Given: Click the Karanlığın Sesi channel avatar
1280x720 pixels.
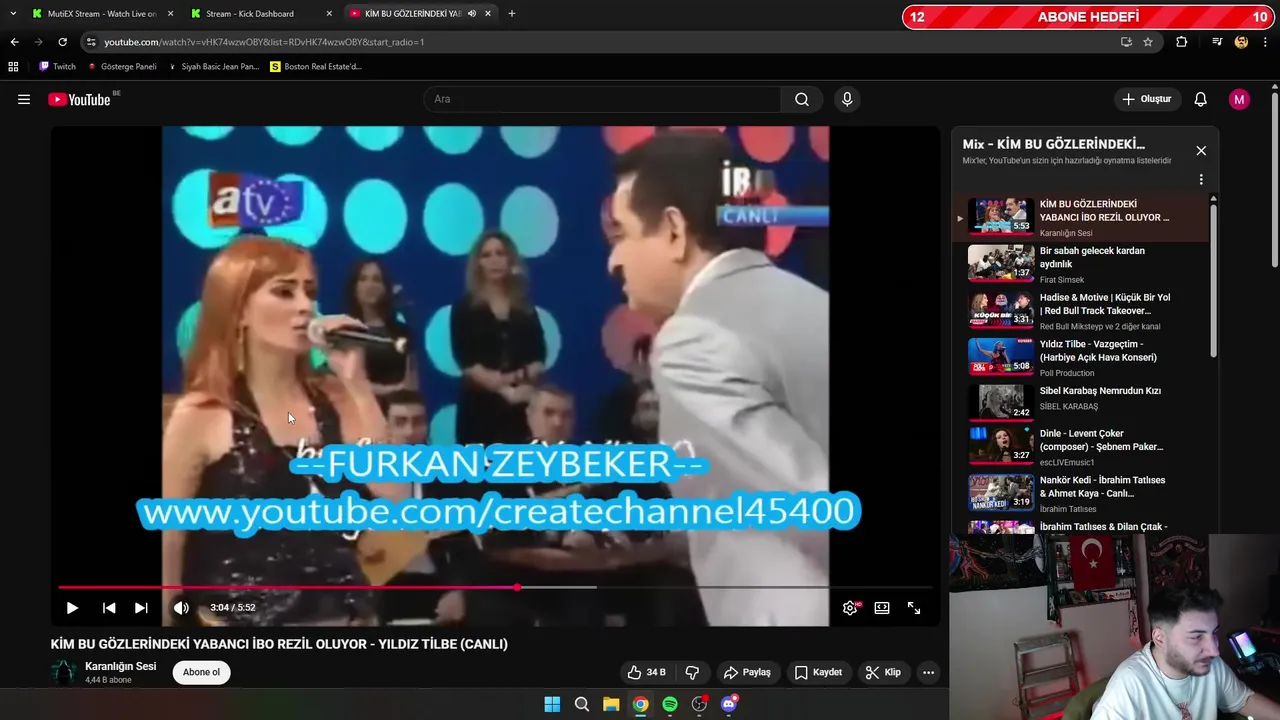Looking at the screenshot, I should point(64,672).
